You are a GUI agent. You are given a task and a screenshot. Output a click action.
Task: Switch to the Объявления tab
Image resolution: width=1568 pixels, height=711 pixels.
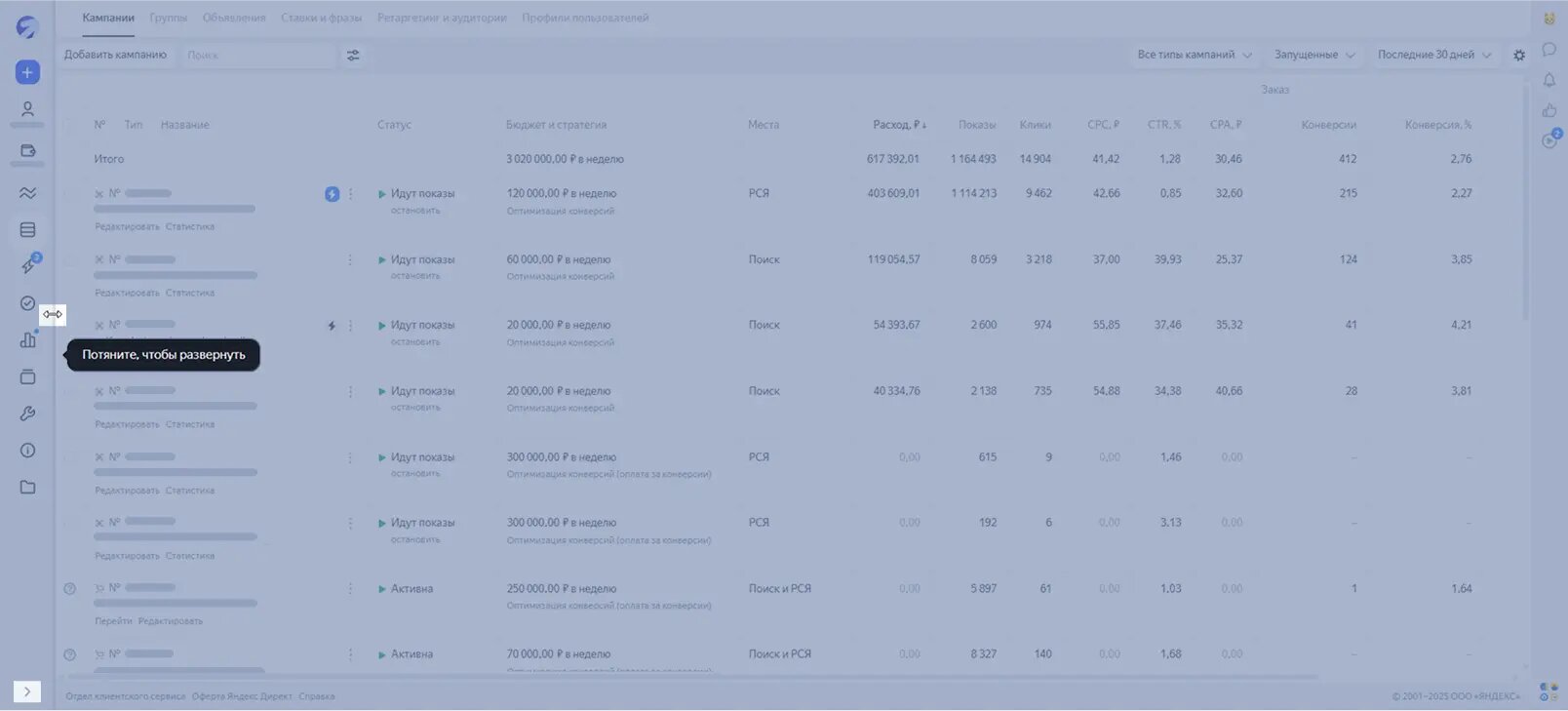(x=234, y=18)
